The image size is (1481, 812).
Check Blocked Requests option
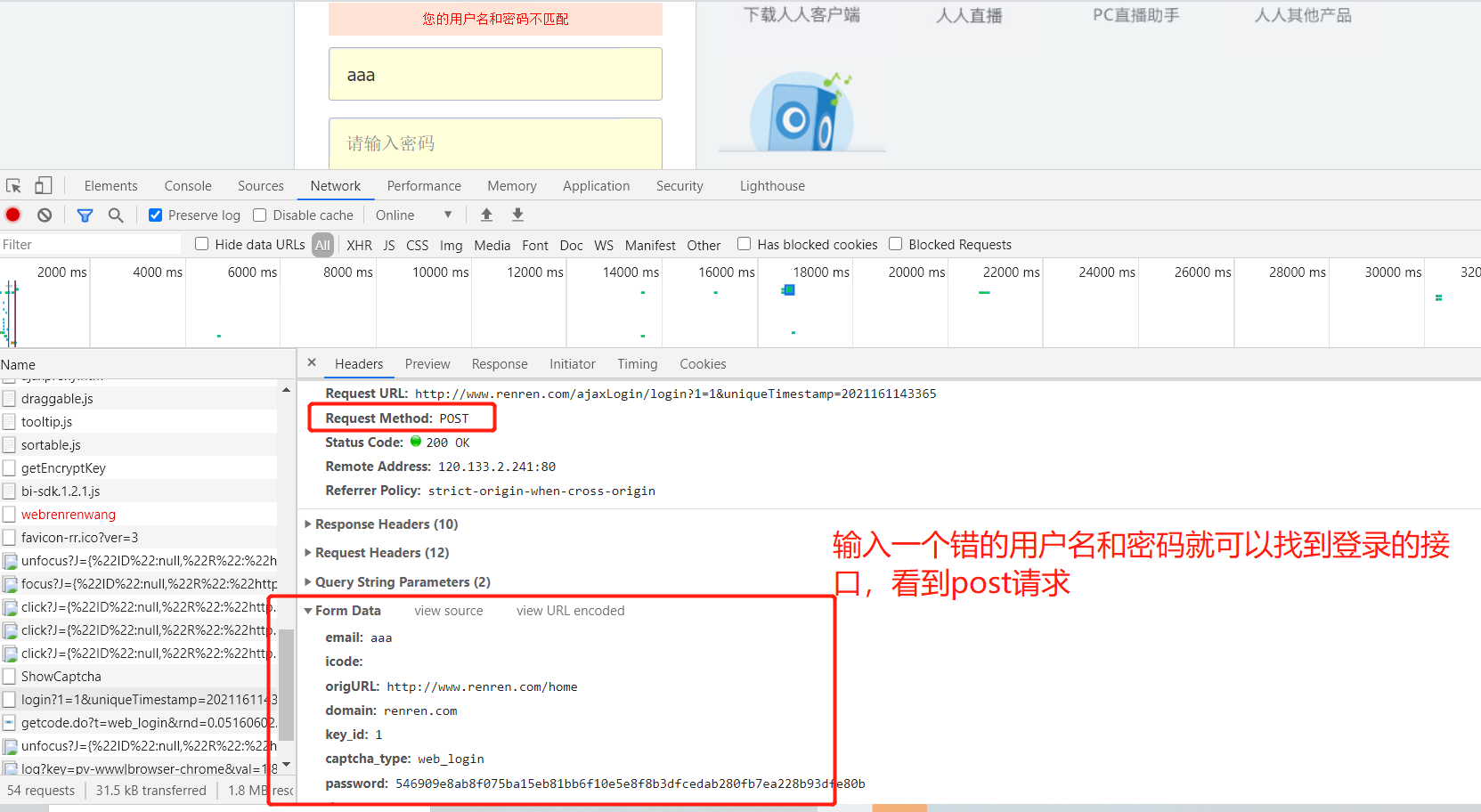tap(896, 244)
